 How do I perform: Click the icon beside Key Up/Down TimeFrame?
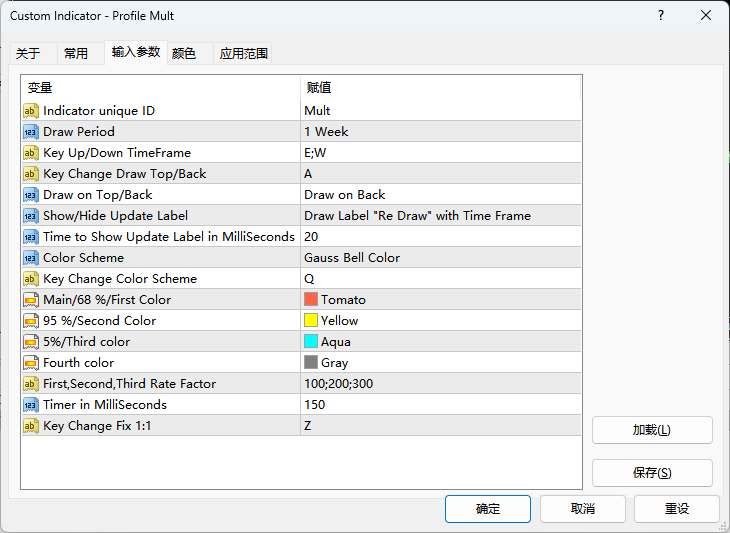(x=31, y=153)
